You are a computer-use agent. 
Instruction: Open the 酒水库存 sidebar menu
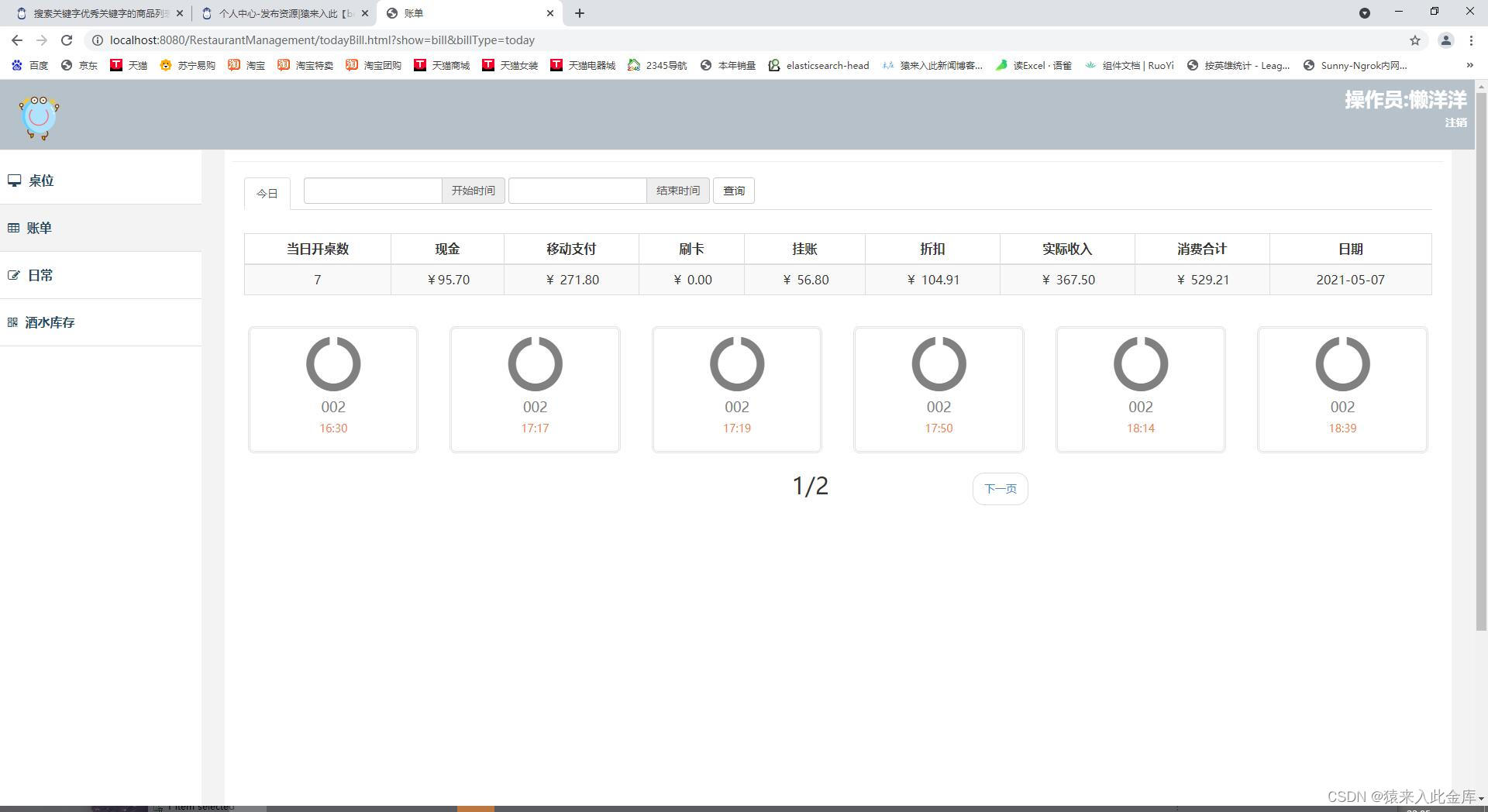101,322
